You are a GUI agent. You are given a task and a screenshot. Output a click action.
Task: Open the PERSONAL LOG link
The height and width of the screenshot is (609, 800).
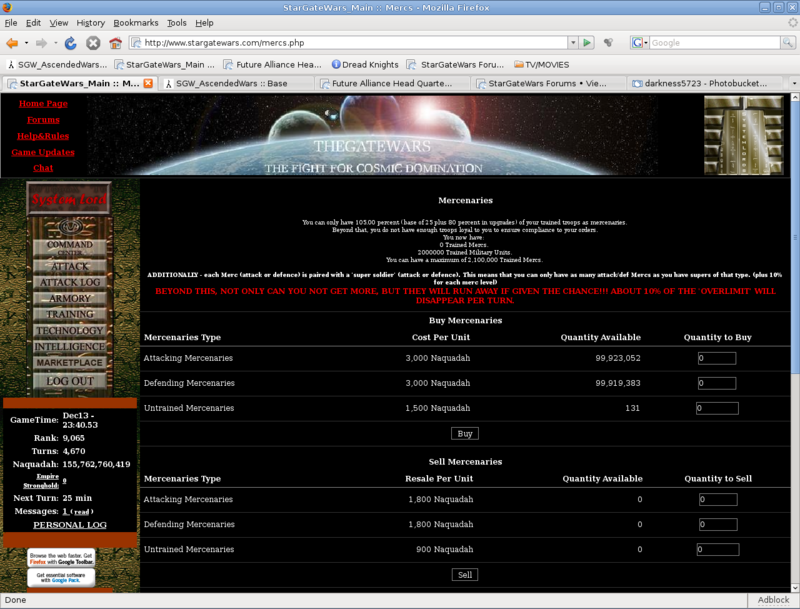(69, 524)
